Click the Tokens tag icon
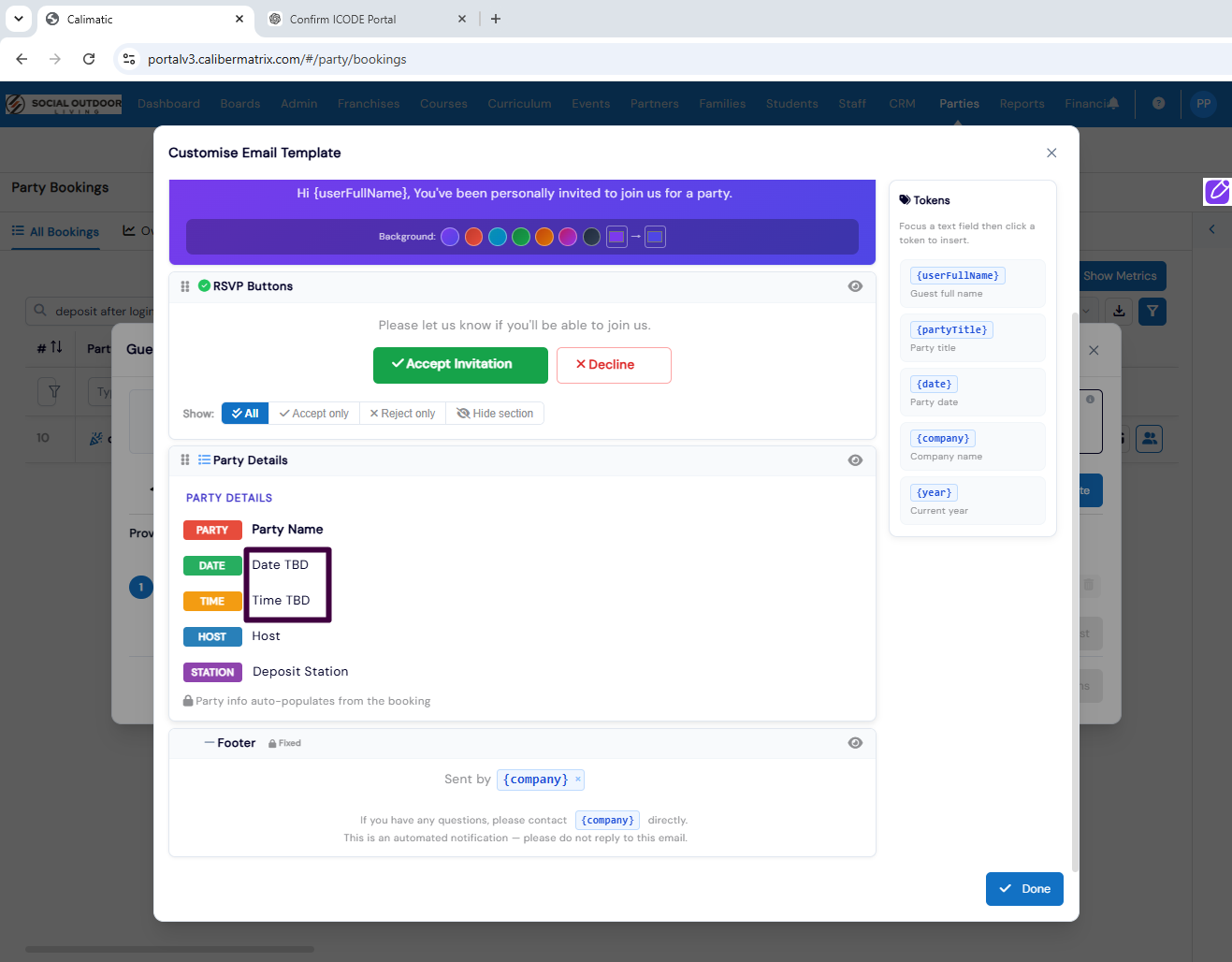Screen dimensions: 1232x962 click(x=905, y=200)
